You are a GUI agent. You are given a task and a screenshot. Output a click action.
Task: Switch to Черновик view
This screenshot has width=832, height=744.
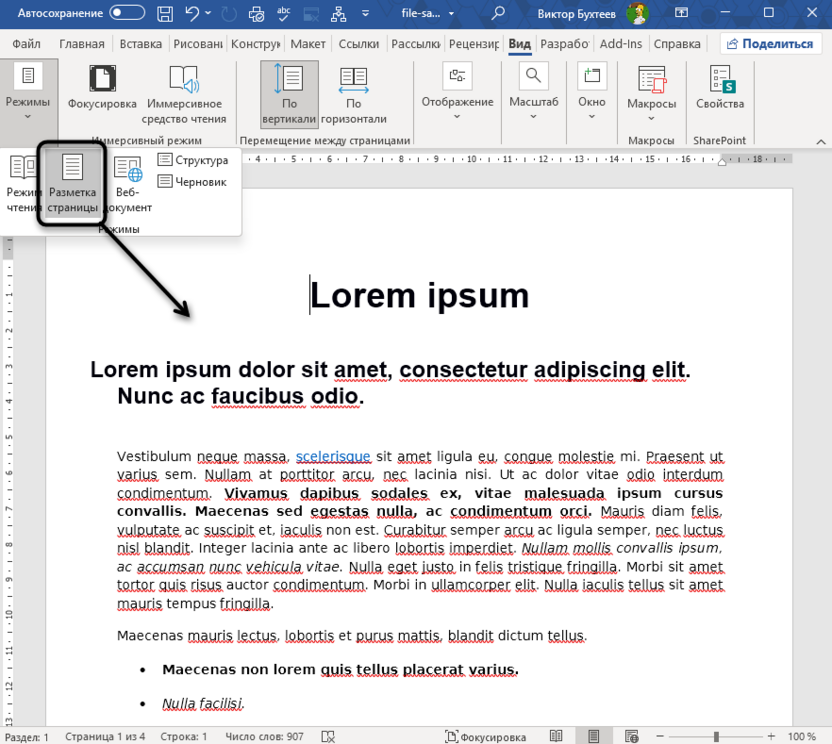pos(192,181)
